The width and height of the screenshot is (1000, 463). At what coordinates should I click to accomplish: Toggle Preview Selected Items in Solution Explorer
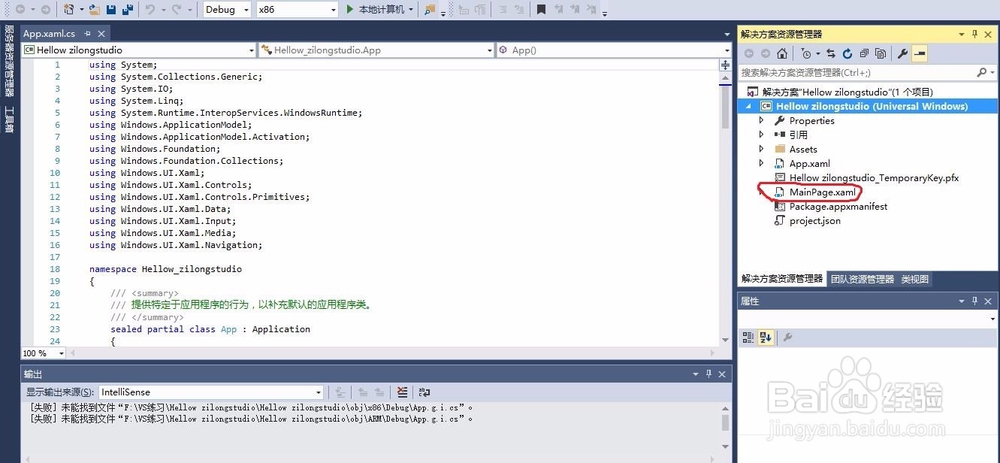click(x=919, y=54)
